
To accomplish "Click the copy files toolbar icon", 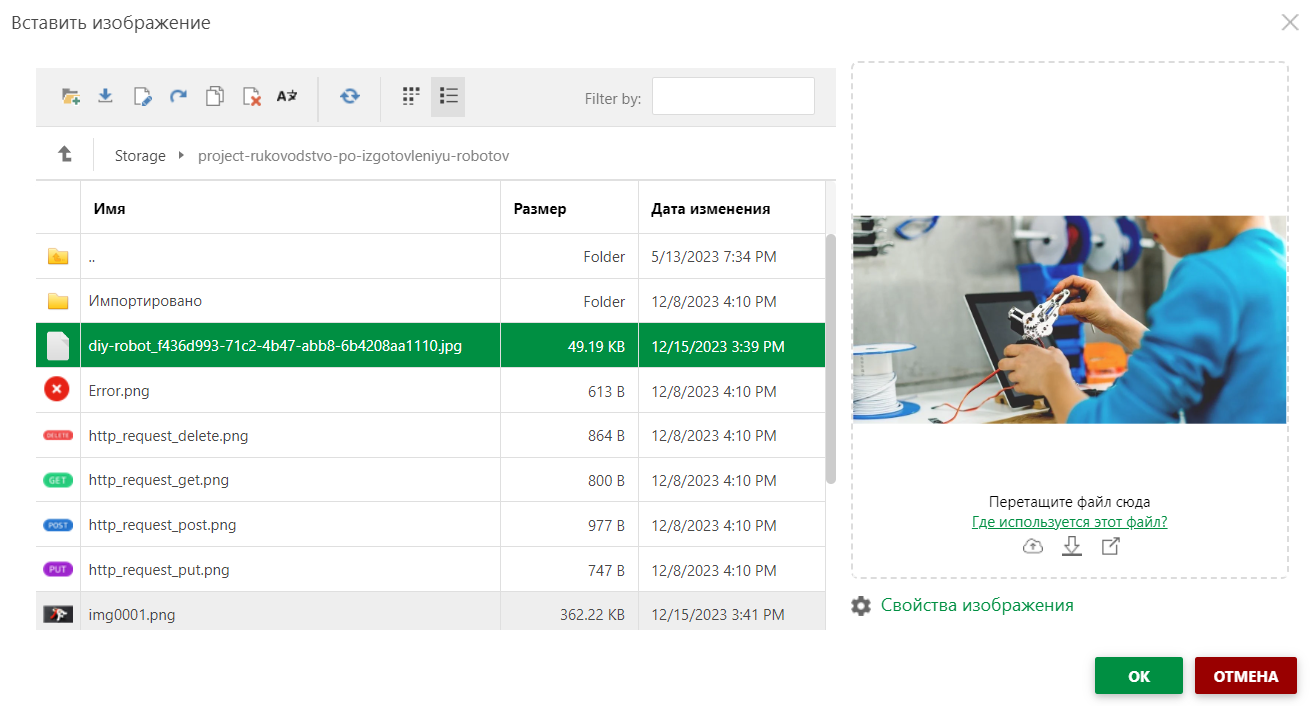I will [214, 96].
